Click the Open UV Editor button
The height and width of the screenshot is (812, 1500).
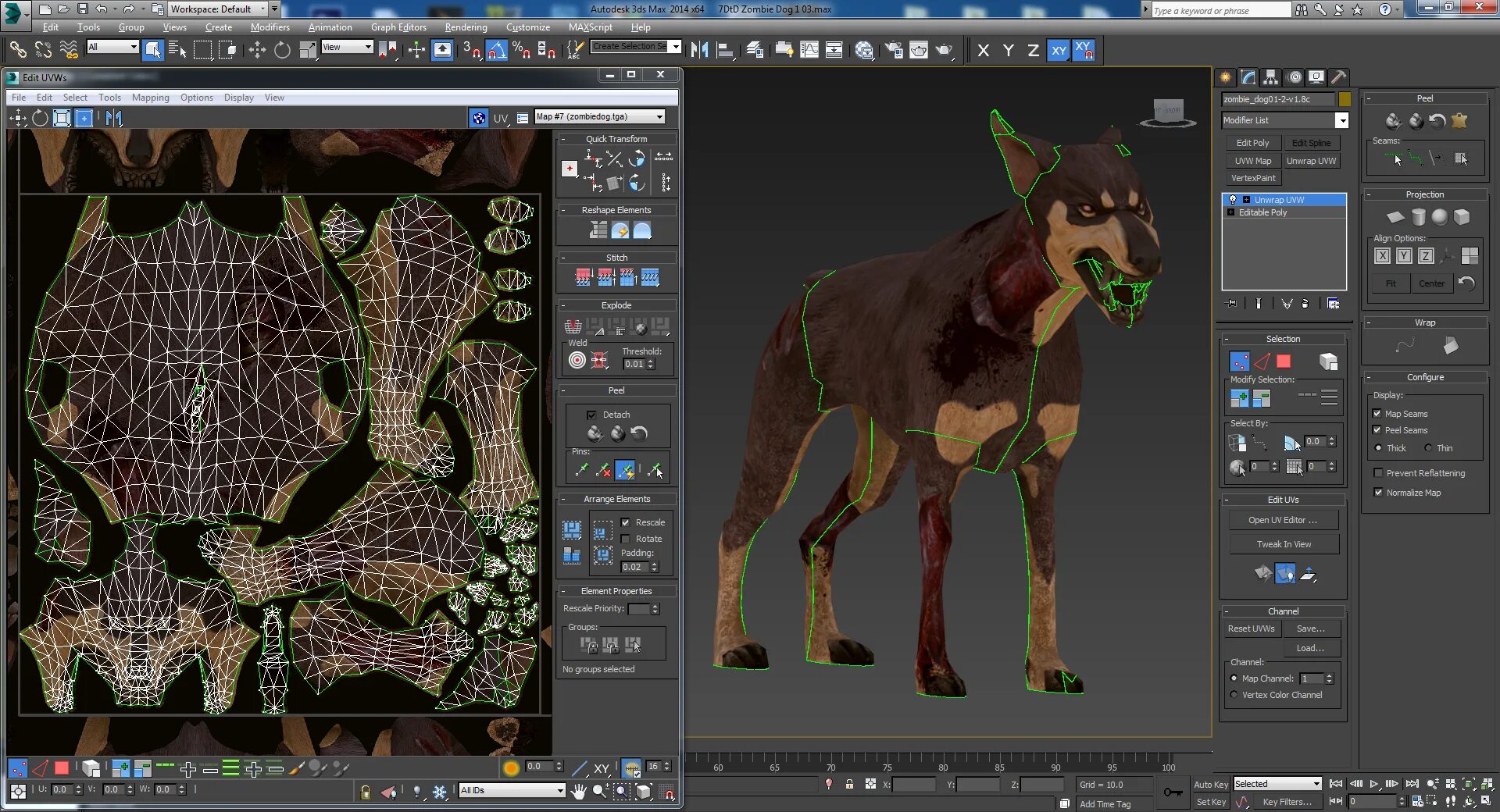click(1282, 520)
